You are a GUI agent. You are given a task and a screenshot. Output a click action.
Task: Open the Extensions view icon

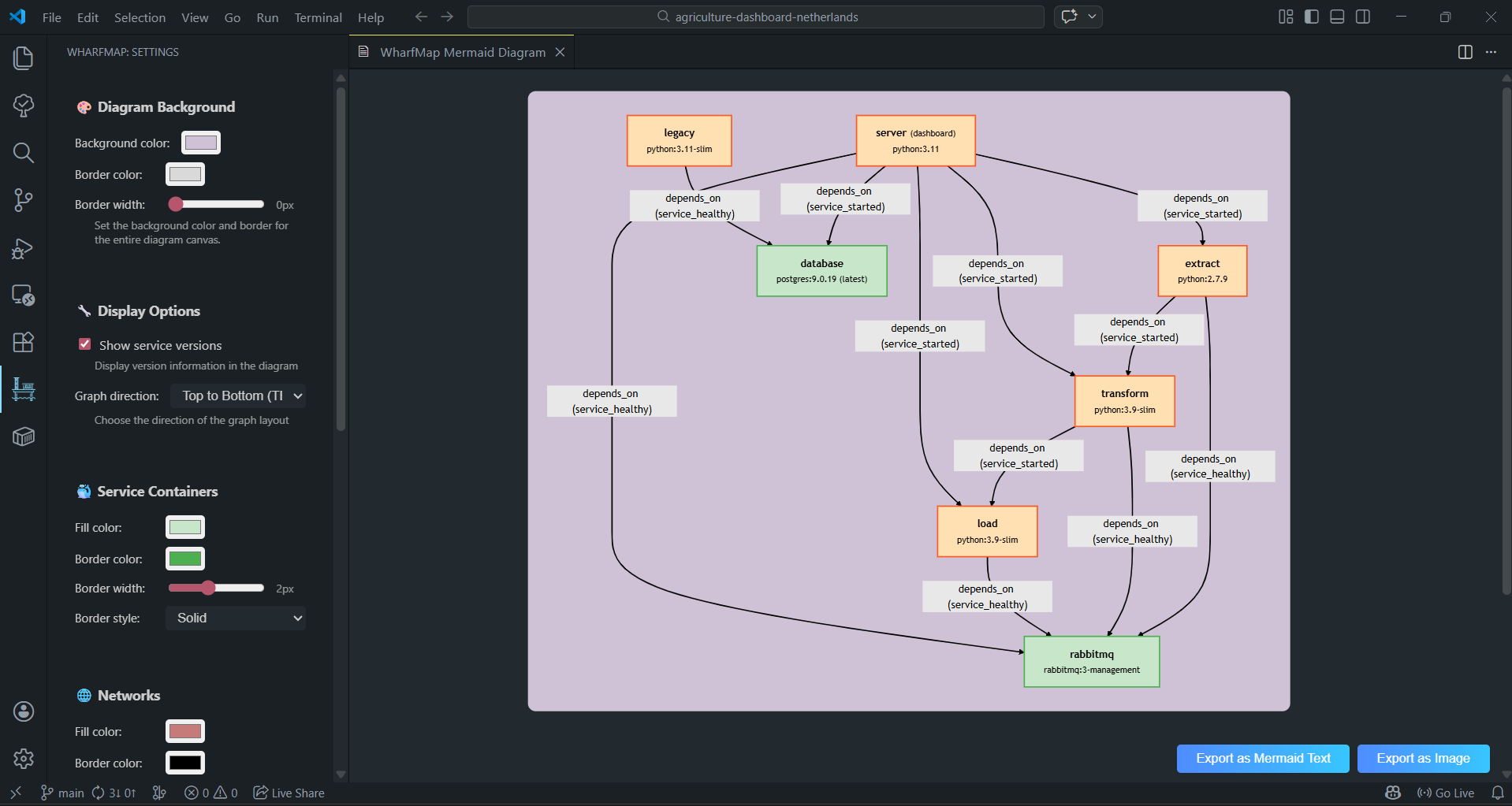(24, 342)
